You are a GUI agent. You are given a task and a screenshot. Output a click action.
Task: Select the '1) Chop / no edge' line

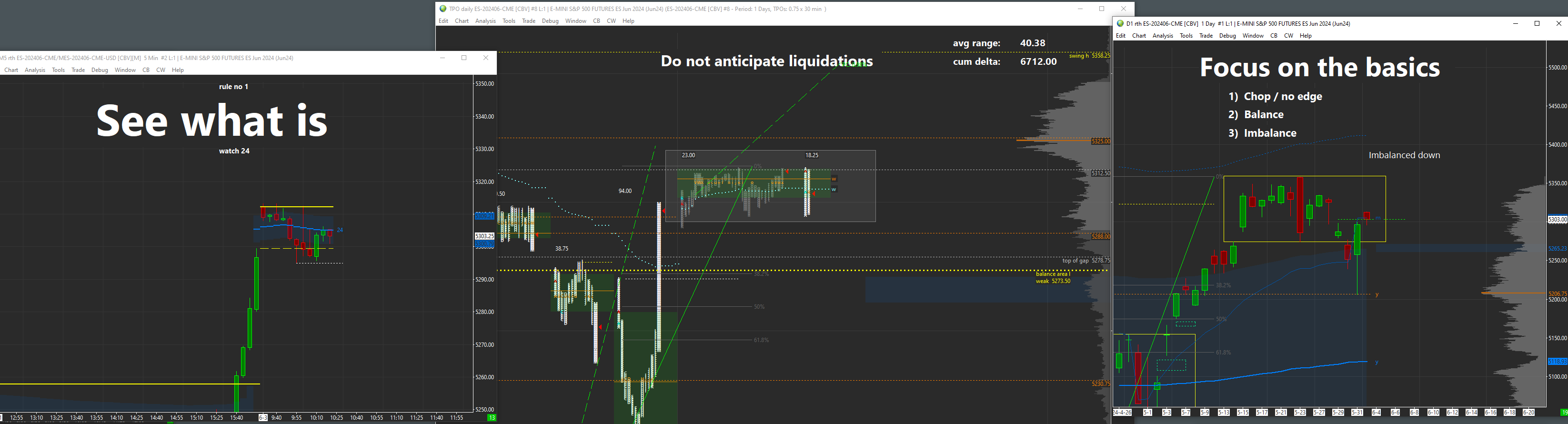point(1275,96)
